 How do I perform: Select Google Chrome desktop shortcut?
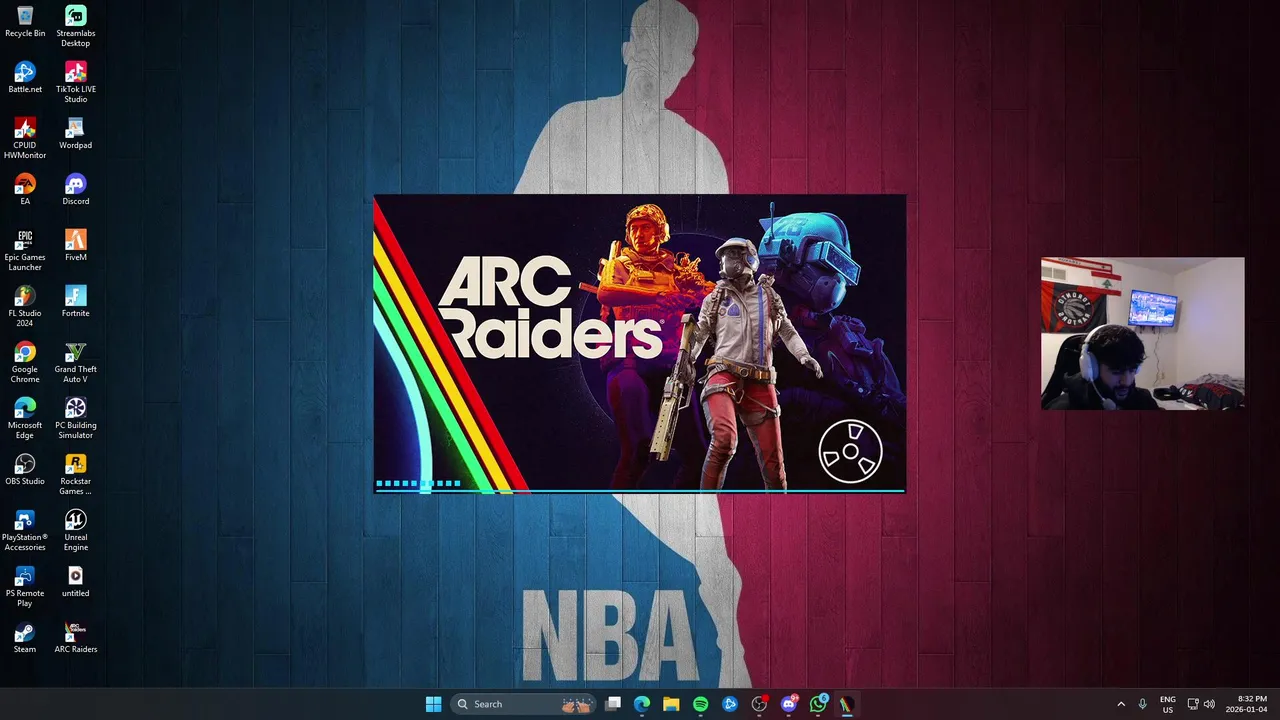coord(25,362)
